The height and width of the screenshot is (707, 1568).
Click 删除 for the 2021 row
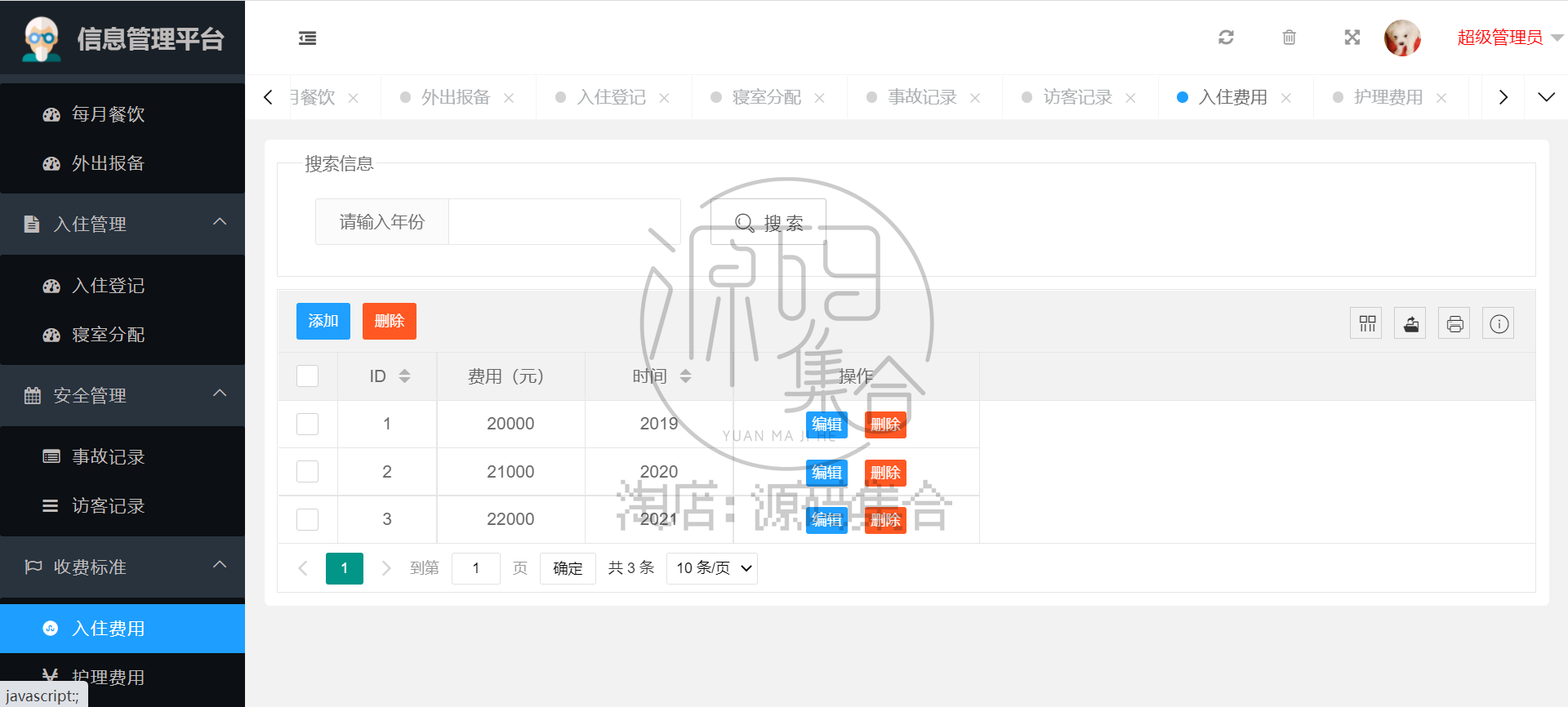[885, 520]
